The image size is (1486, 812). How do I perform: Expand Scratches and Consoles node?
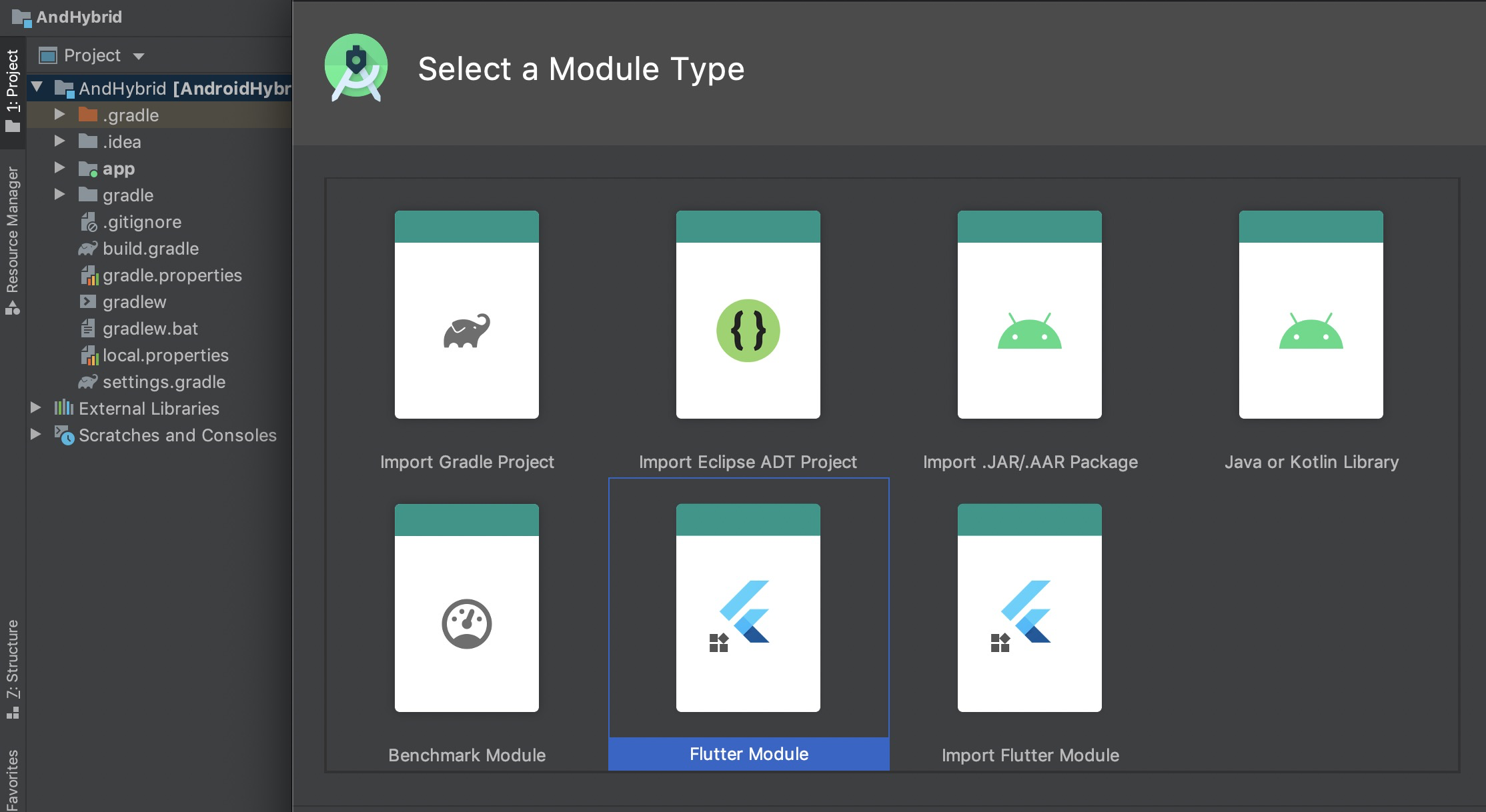pos(36,435)
